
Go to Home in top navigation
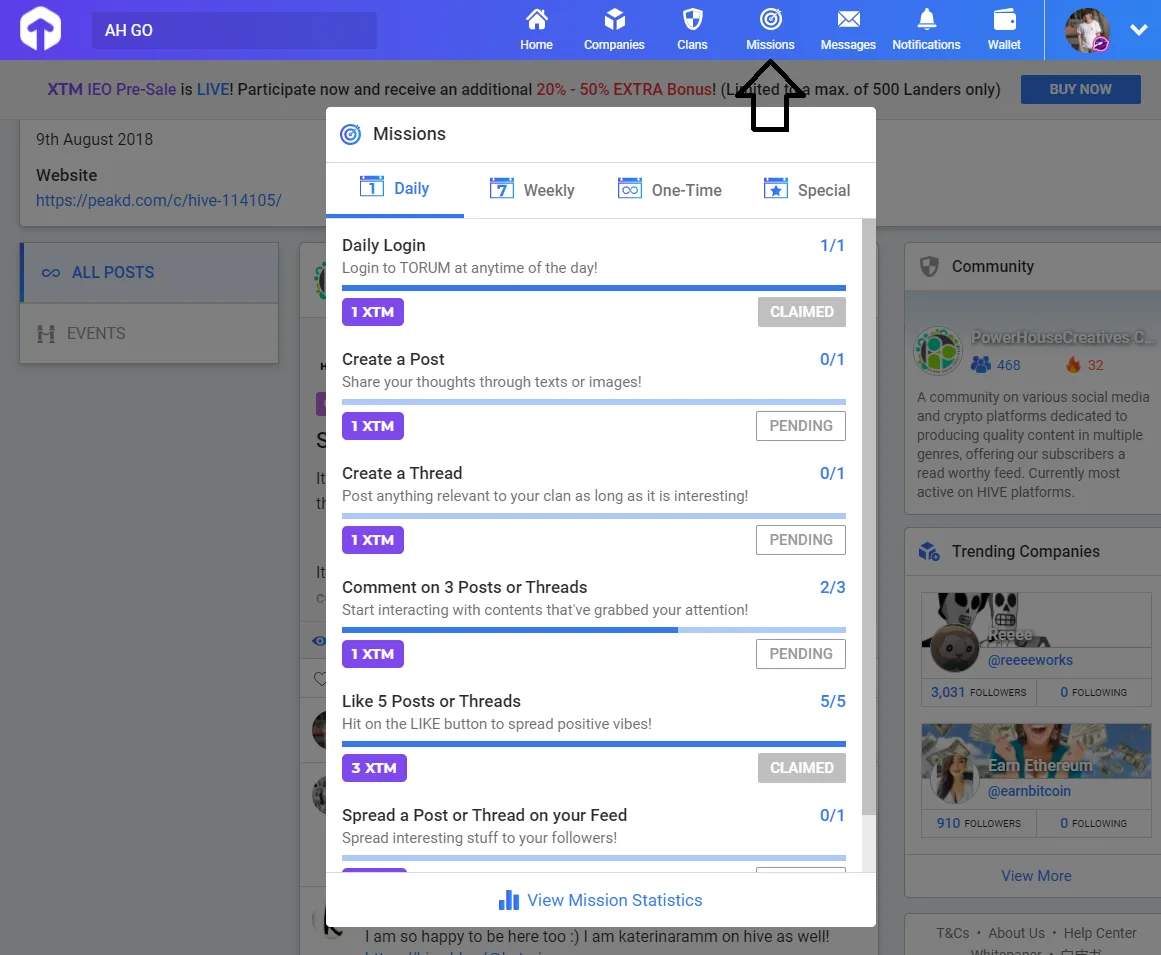pyautogui.click(x=536, y=30)
